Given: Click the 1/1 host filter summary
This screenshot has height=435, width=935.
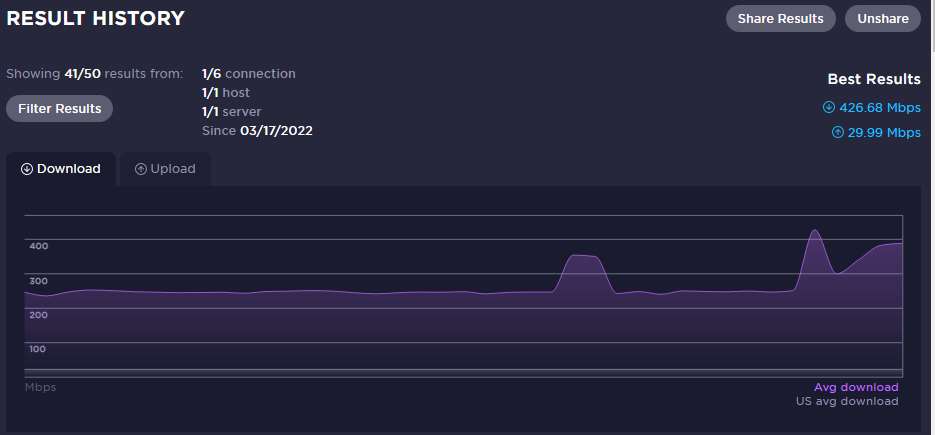Looking at the screenshot, I should (x=225, y=93).
